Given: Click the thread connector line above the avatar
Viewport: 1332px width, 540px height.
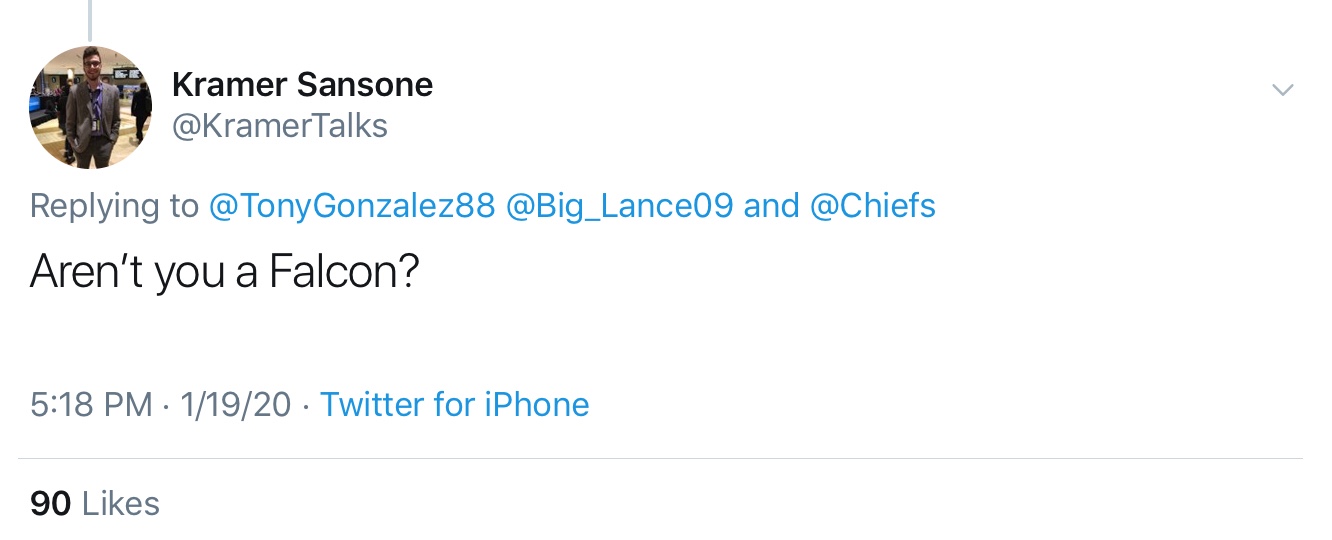Looking at the screenshot, I should (x=90, y=20).
